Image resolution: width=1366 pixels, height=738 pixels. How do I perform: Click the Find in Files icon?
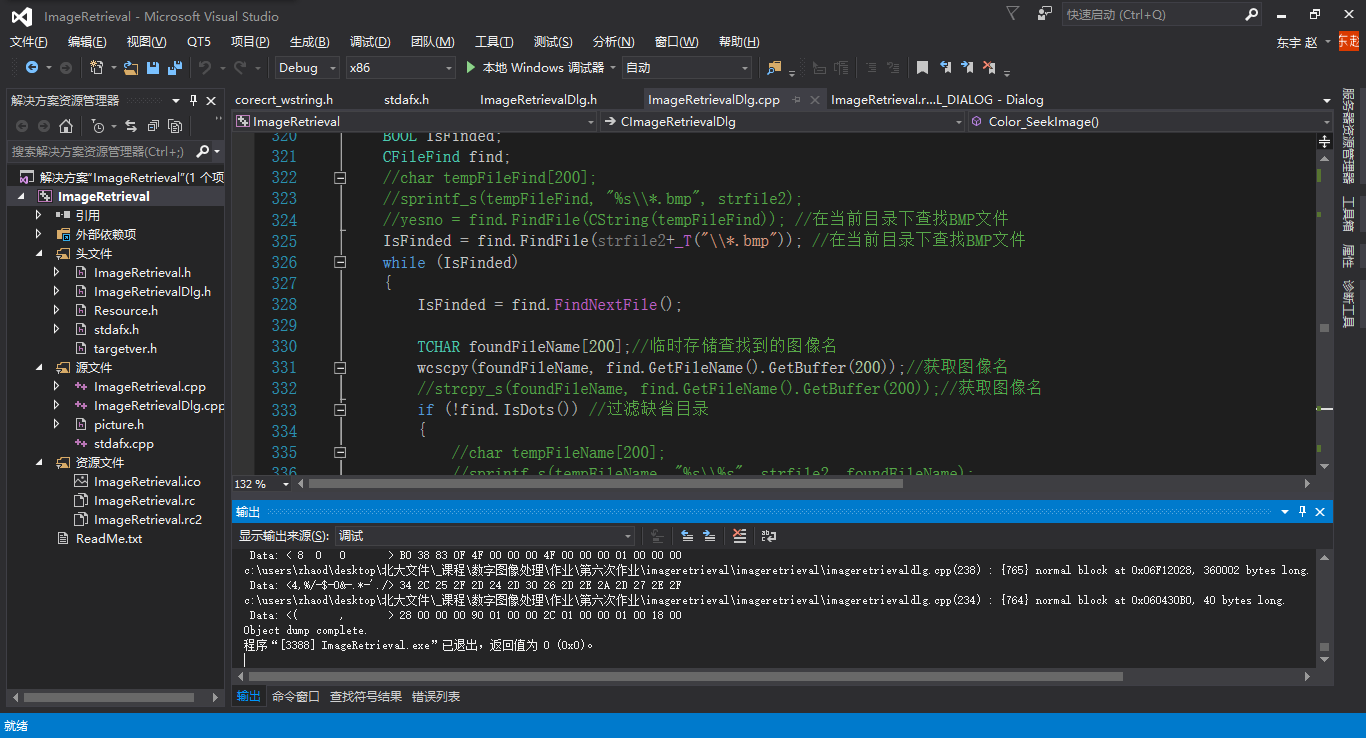(774, 67)
